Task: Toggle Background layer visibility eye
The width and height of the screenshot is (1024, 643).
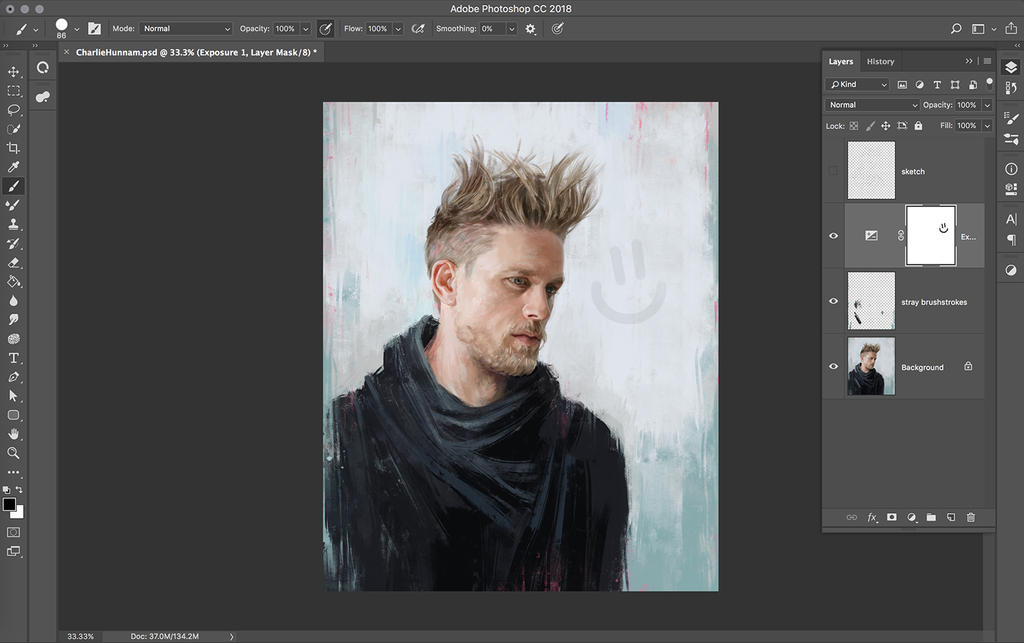Action: (833, 367)
